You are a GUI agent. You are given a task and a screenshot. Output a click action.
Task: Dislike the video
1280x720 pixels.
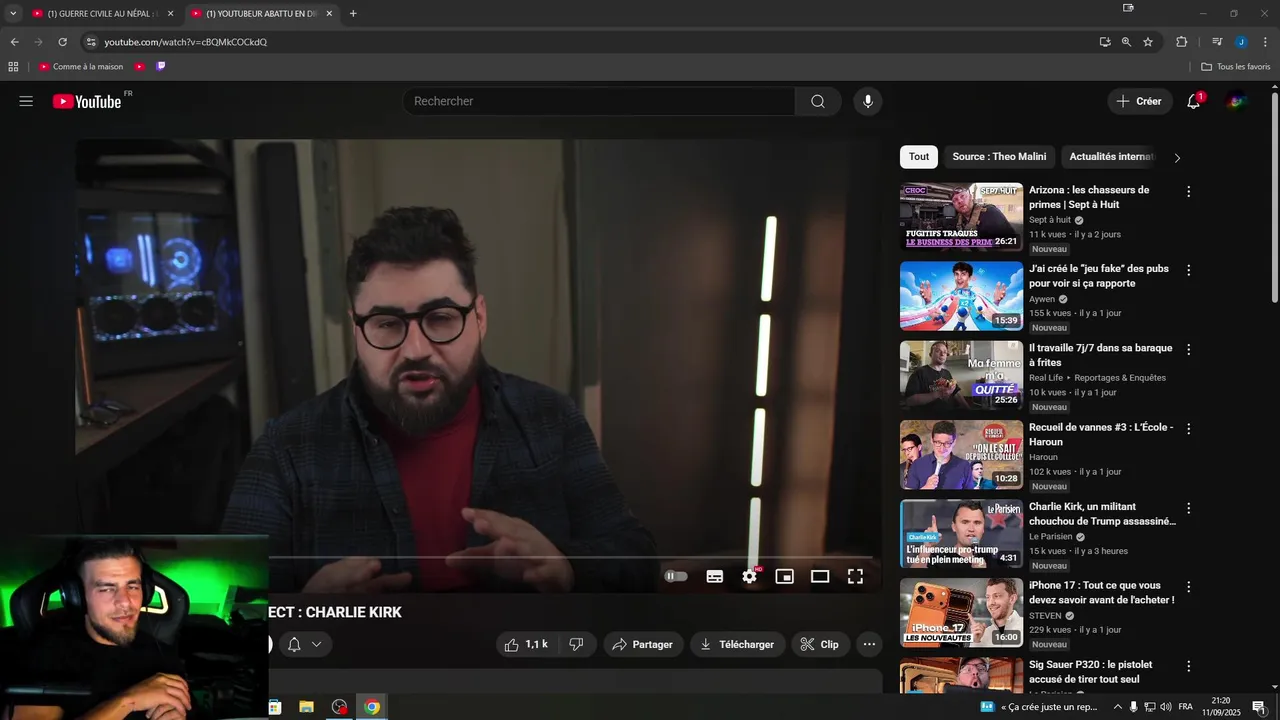click(x=576, y=645)
